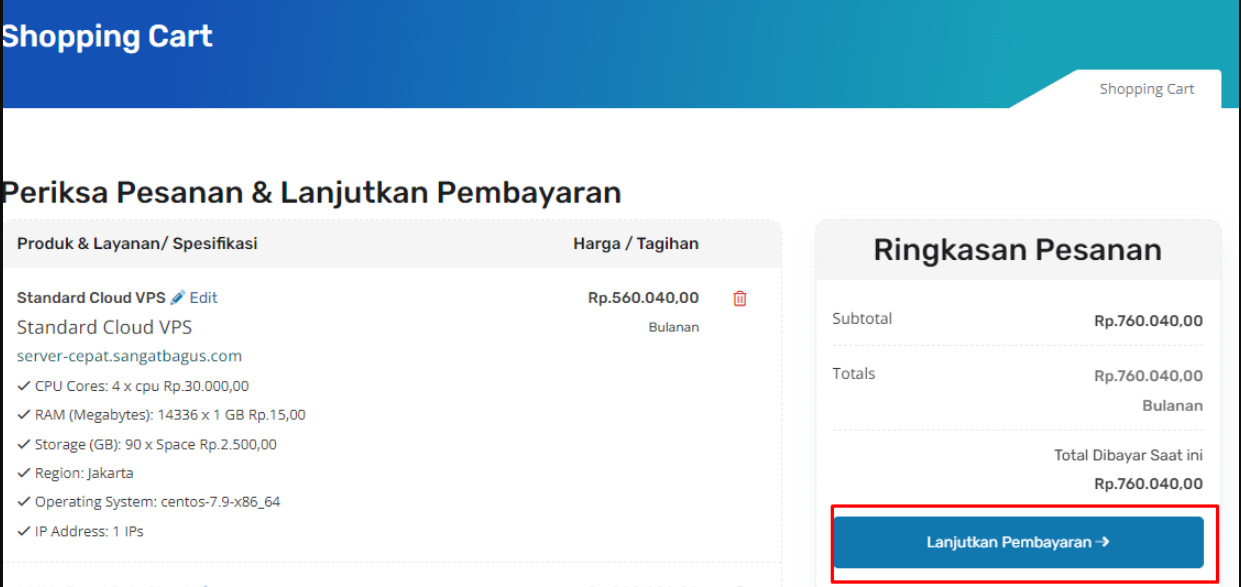Click the Produk & Layanan/ Spesifikasi header
Viewport: 1241px width, 587px height.
137,243
